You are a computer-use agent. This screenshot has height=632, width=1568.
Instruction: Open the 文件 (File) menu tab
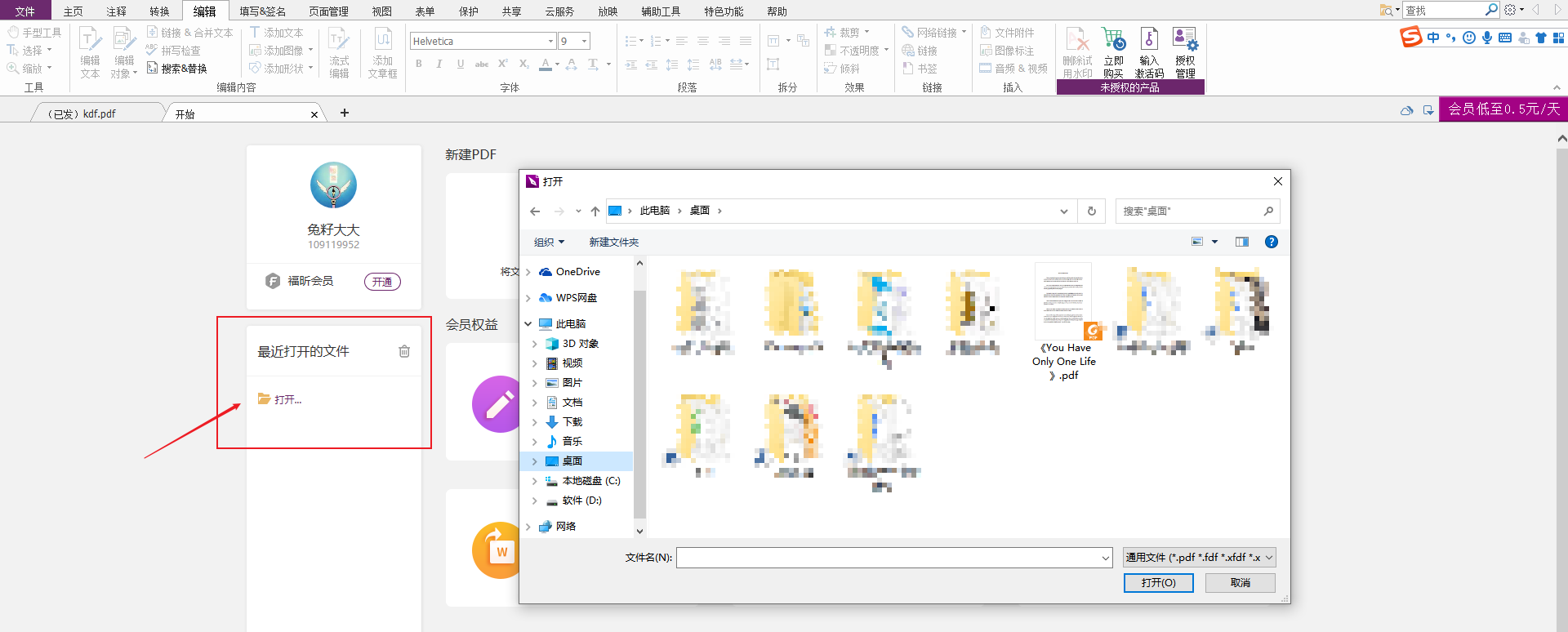point(25,11)
